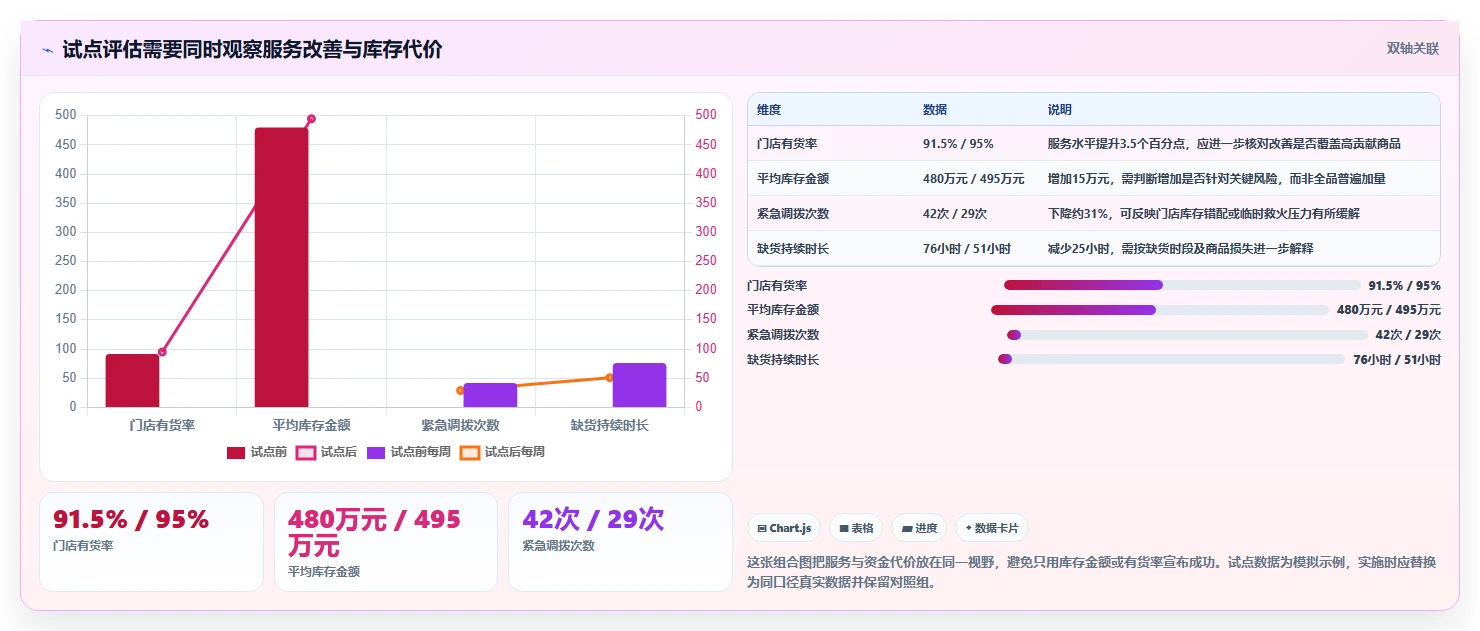Screen dimensions: 1480x631
Task: Click the 91.5% / 95% data card
Action: 151,542
